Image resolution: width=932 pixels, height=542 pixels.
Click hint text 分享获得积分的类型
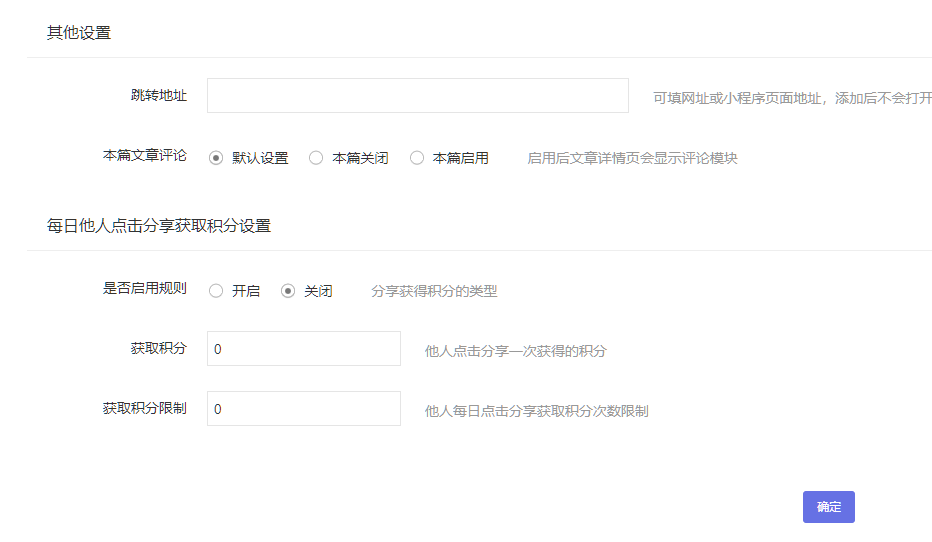click(434, 291)
